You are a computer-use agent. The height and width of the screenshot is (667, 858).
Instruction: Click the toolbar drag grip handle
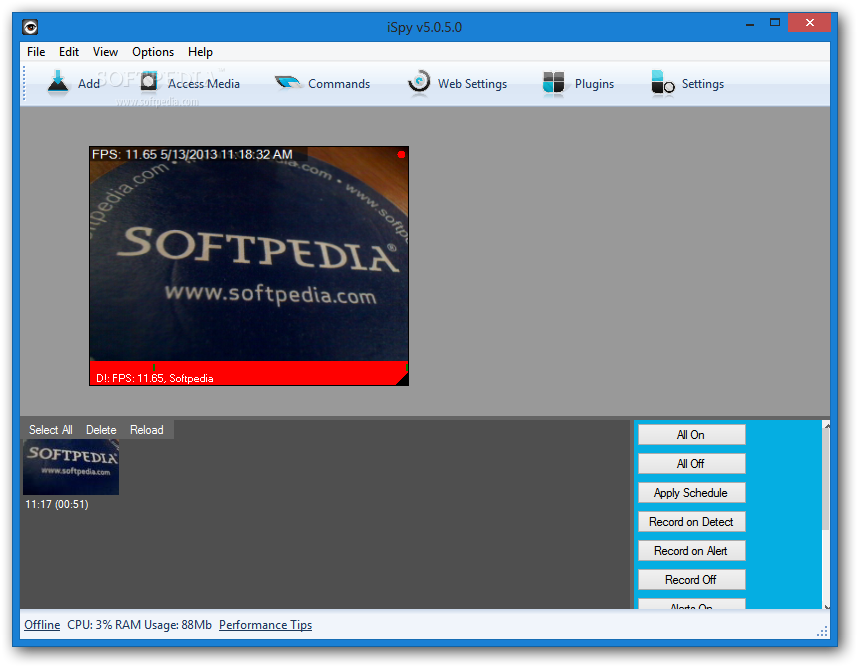pyautogui.click(x=24, y=84)
